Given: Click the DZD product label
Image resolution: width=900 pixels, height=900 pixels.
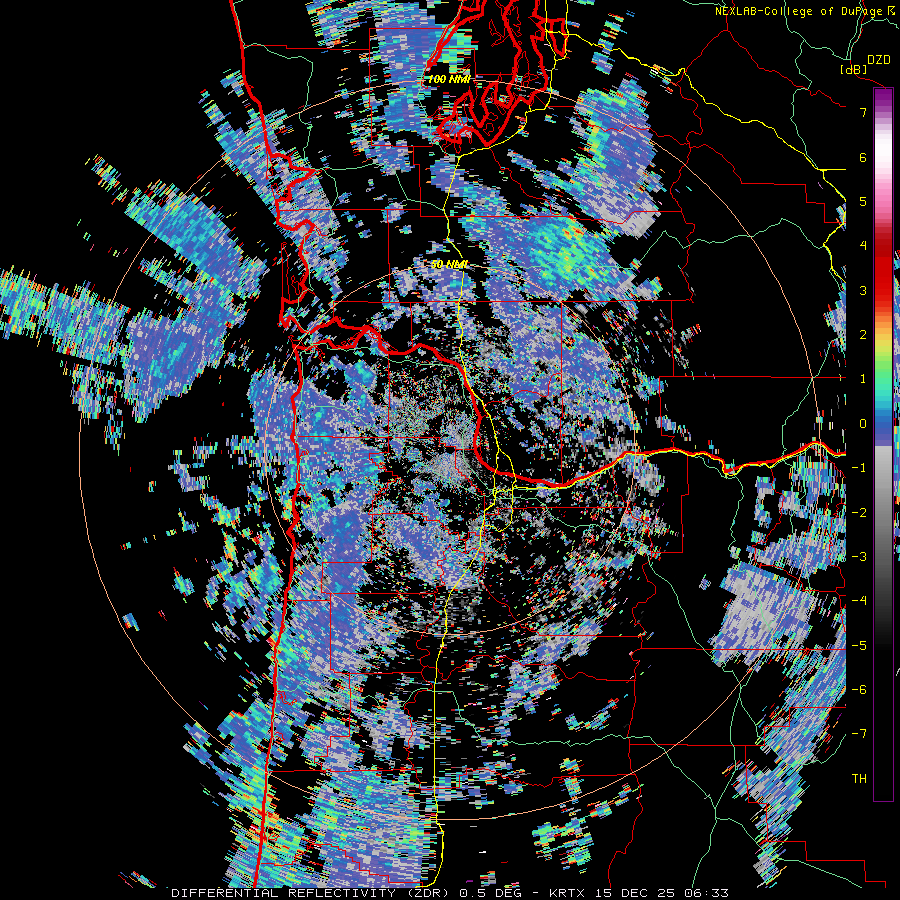Looking at the screenshot, I should 879,60.
